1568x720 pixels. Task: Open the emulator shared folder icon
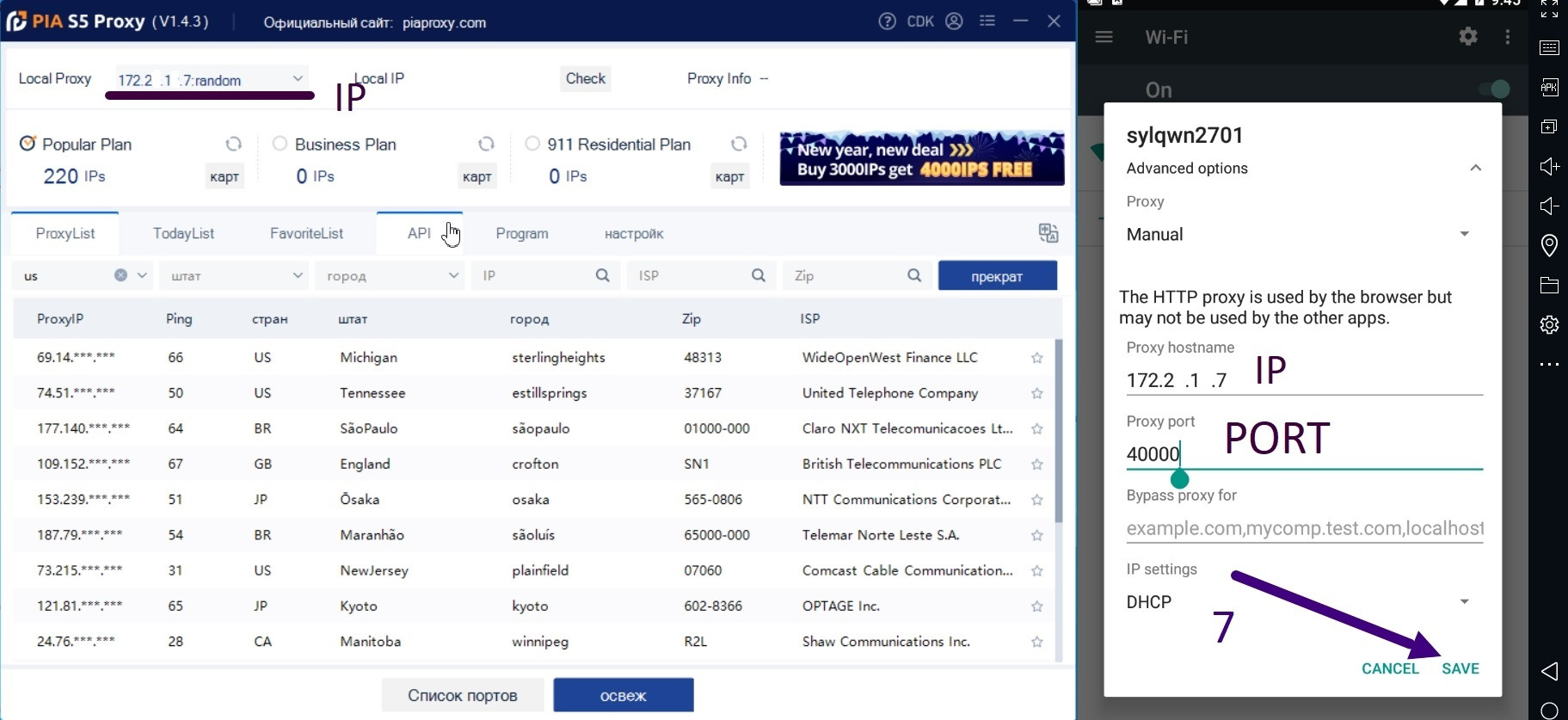coord(1549,285)
